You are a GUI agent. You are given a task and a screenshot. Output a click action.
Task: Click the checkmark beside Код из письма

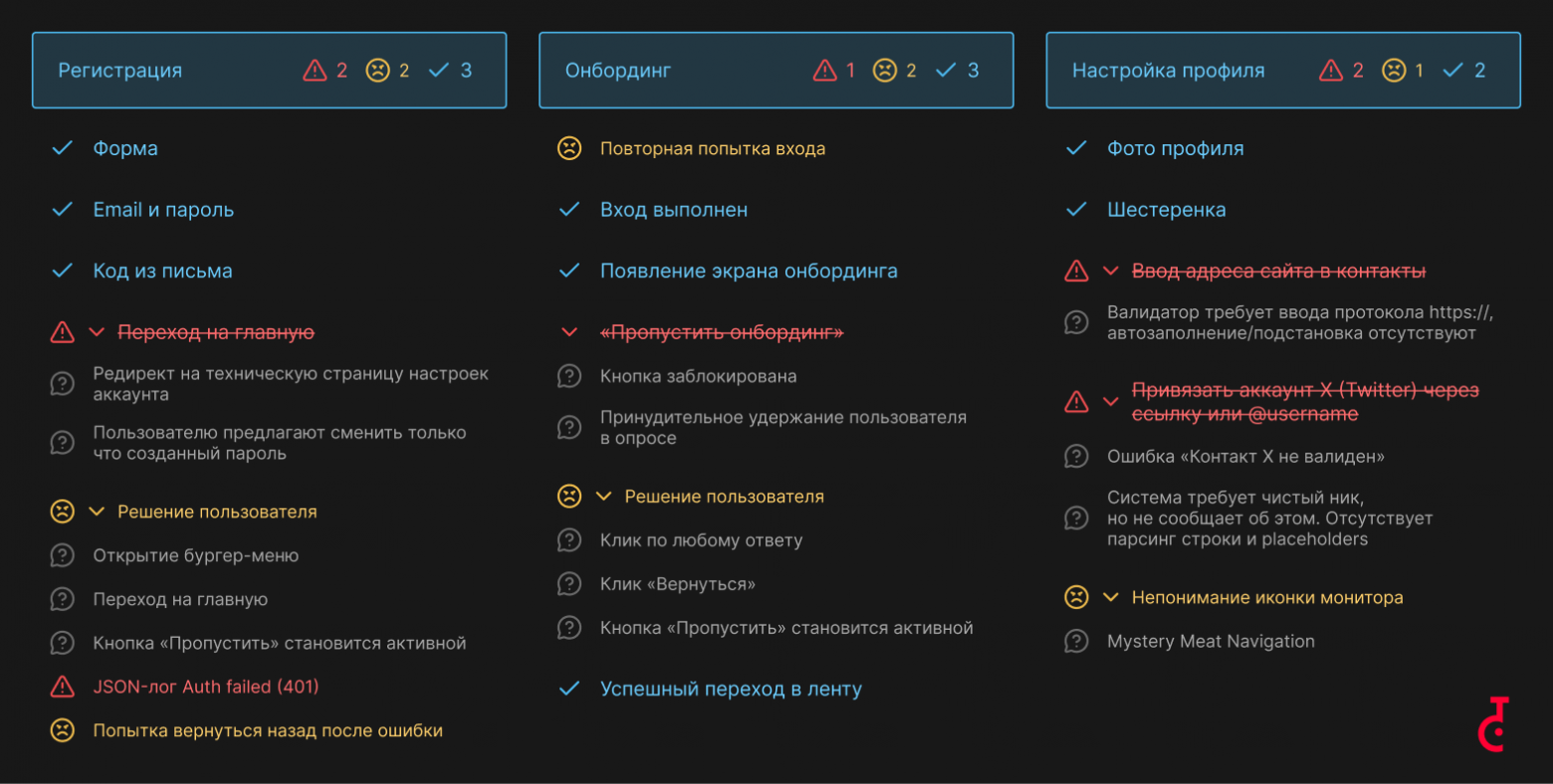tap(63, 271)
